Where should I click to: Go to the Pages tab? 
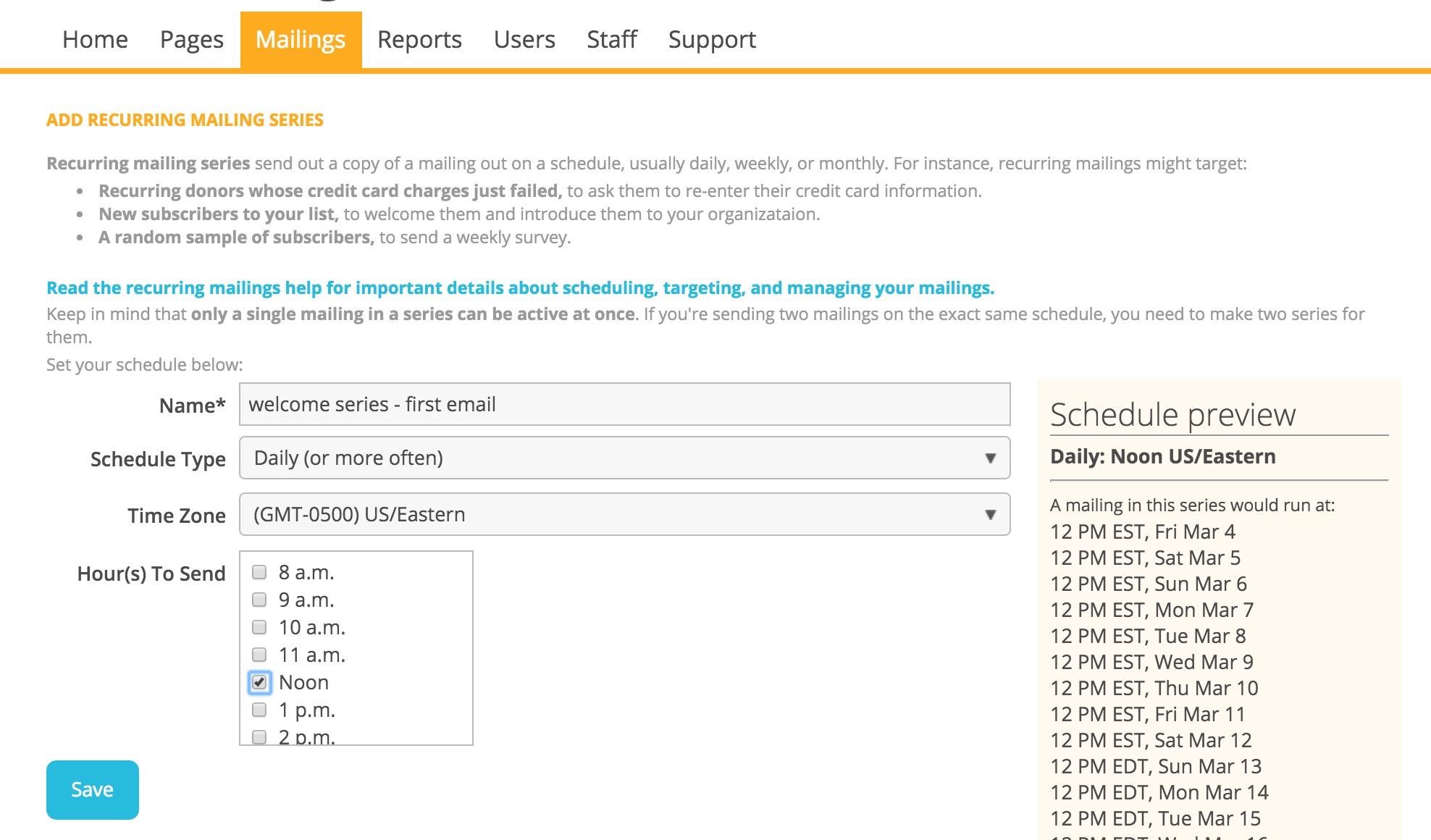coord(191,39)
